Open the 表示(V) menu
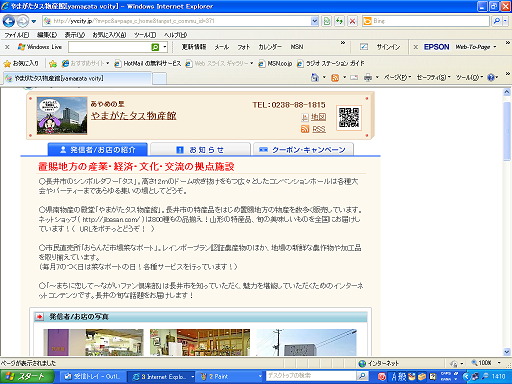Screen dimensions: 512x384 coord(75,35)
